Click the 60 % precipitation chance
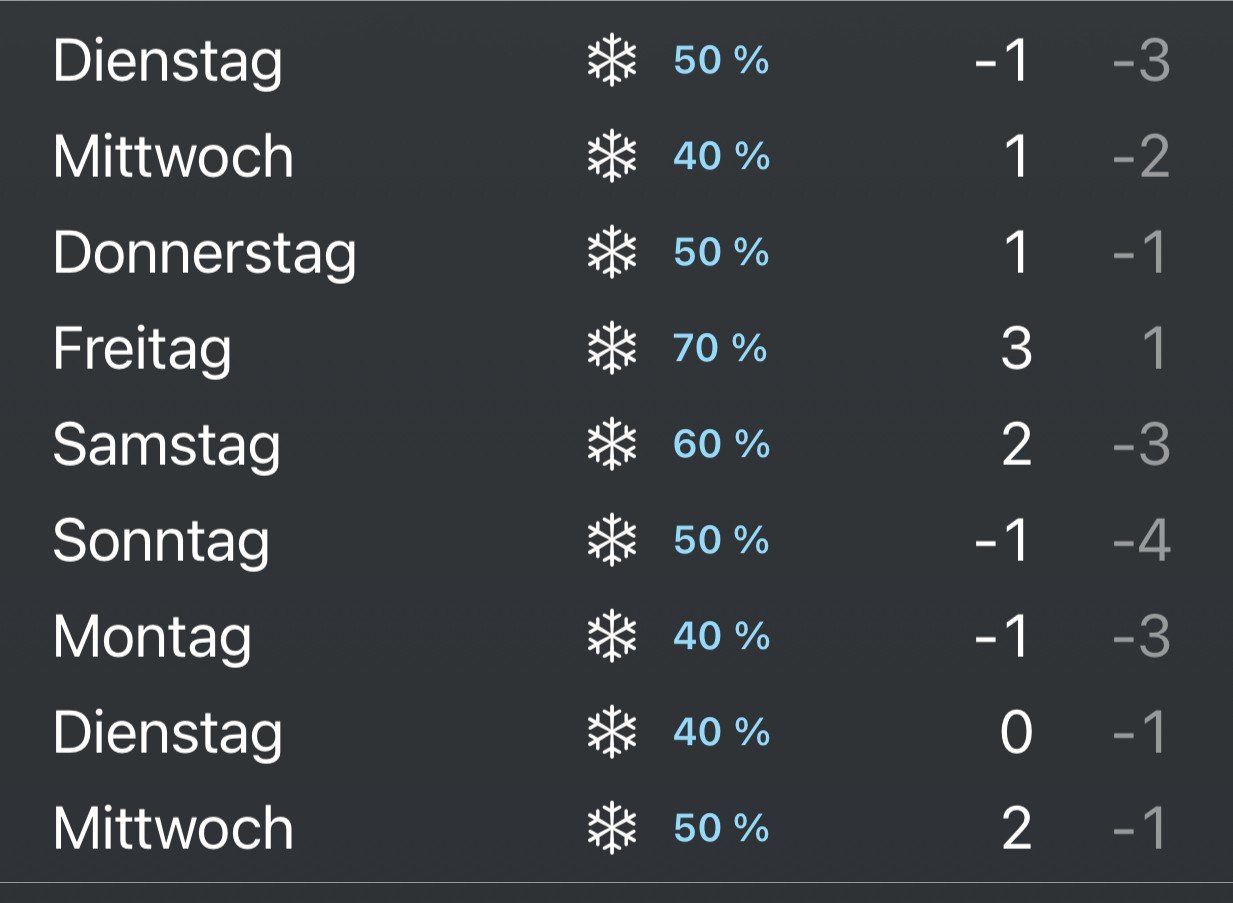Viewport: 1233px width, 903px height. (721, 445)
